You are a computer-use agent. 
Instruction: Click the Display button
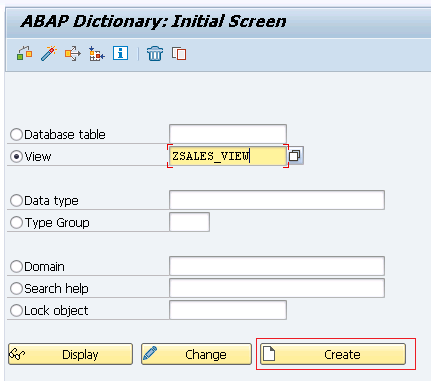click(70, 354)
